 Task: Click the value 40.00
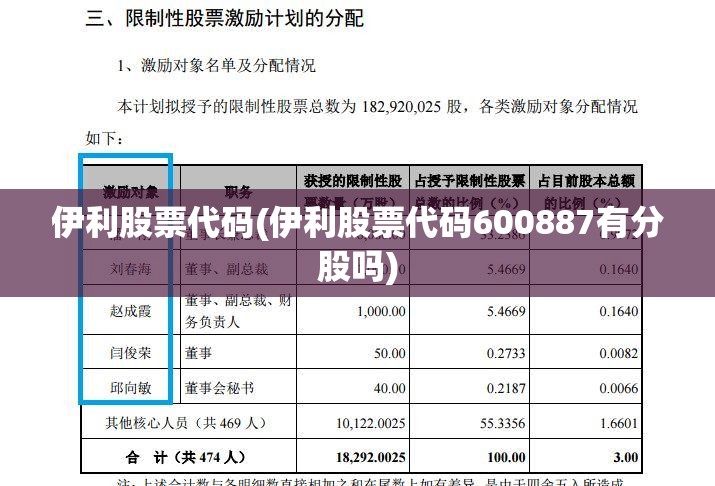390,388
